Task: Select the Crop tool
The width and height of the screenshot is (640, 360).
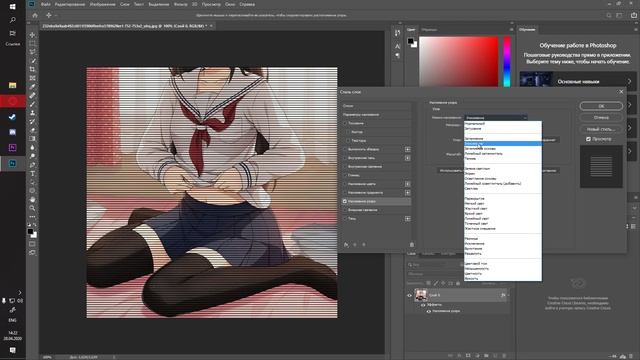Action: point(32,69)
